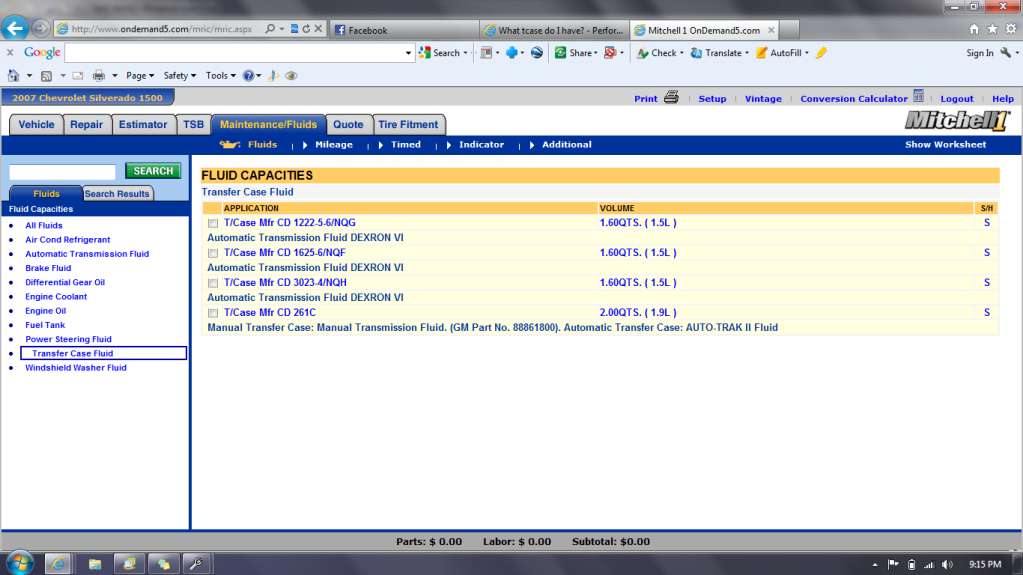Open the Safety dropdown menu
Image resolution: width=1023 pixels, height=575 pixels.
[x=179, y=76]
